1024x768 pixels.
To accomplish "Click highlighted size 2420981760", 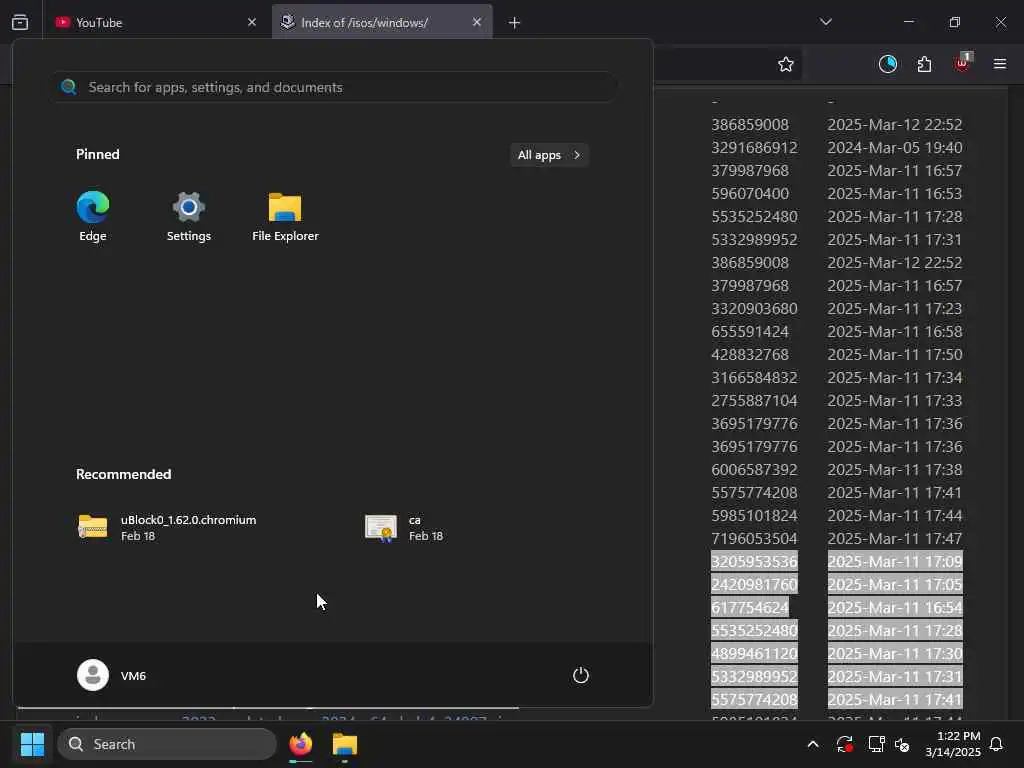I will (754, 584).
